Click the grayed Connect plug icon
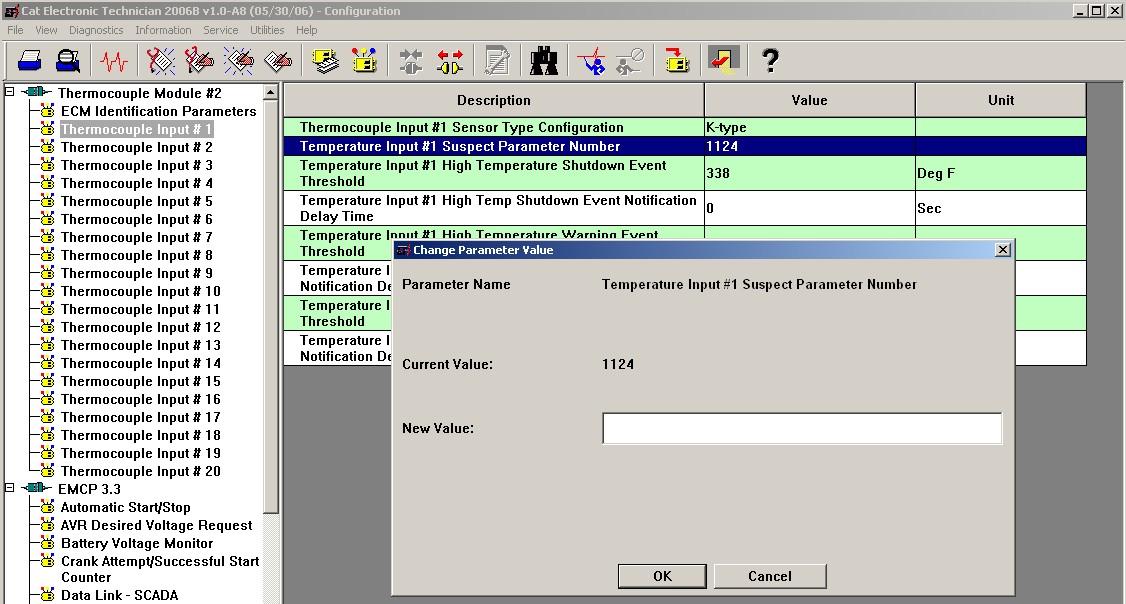 click(x=411, y=60)
